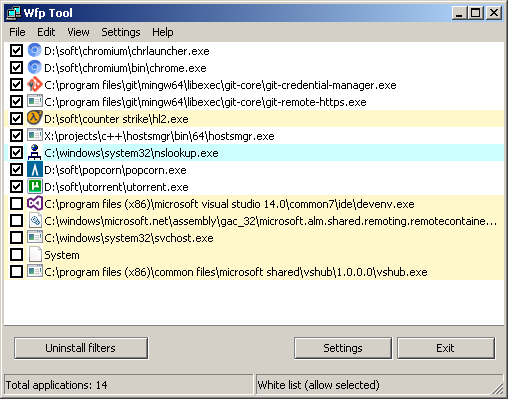Click the blank file icon beside System
The width and height of the screenshot is (508, 399).
34,255
